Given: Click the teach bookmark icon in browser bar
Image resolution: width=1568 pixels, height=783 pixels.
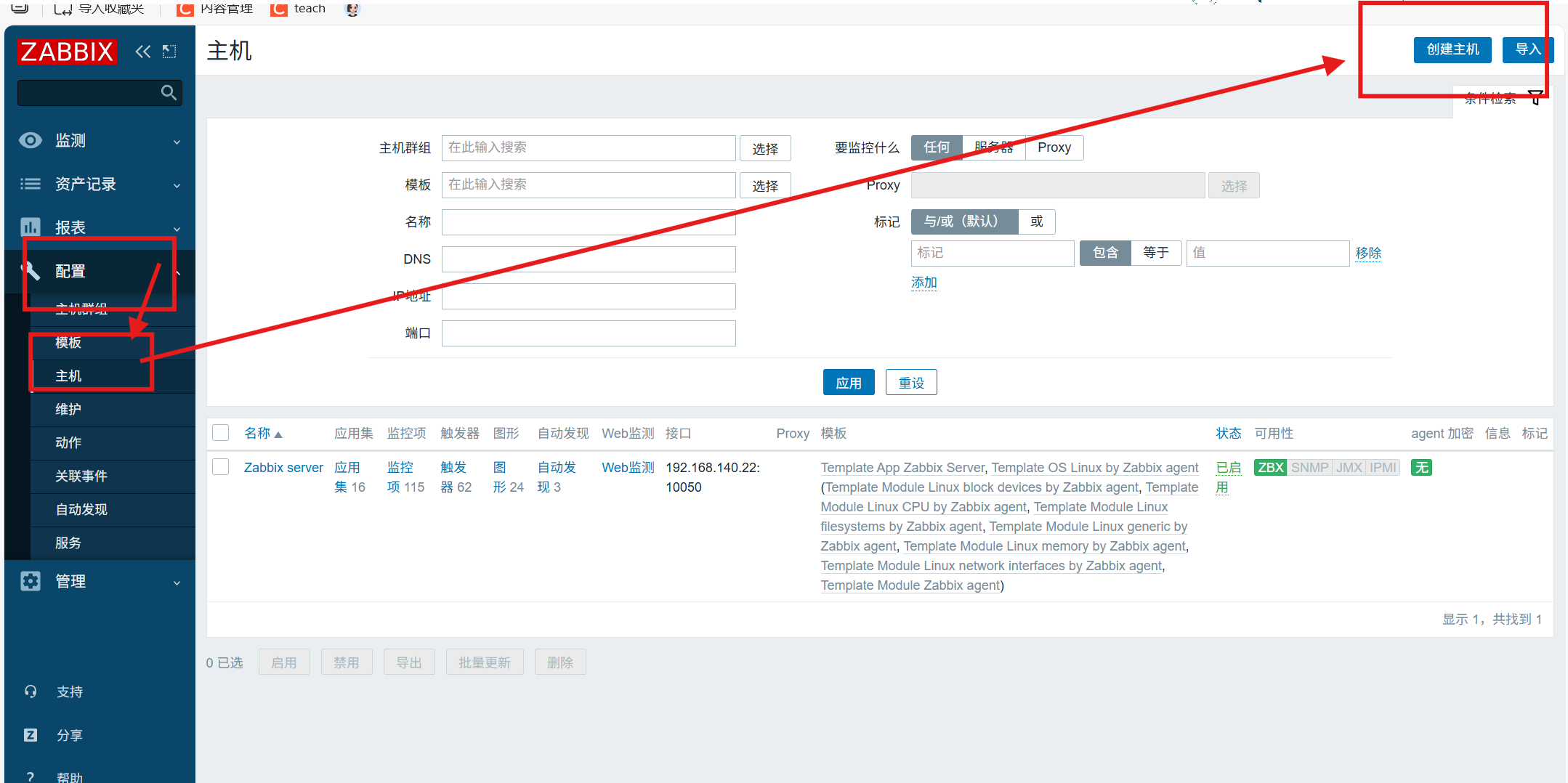Looking at the screenshot, I should (278, 9).
